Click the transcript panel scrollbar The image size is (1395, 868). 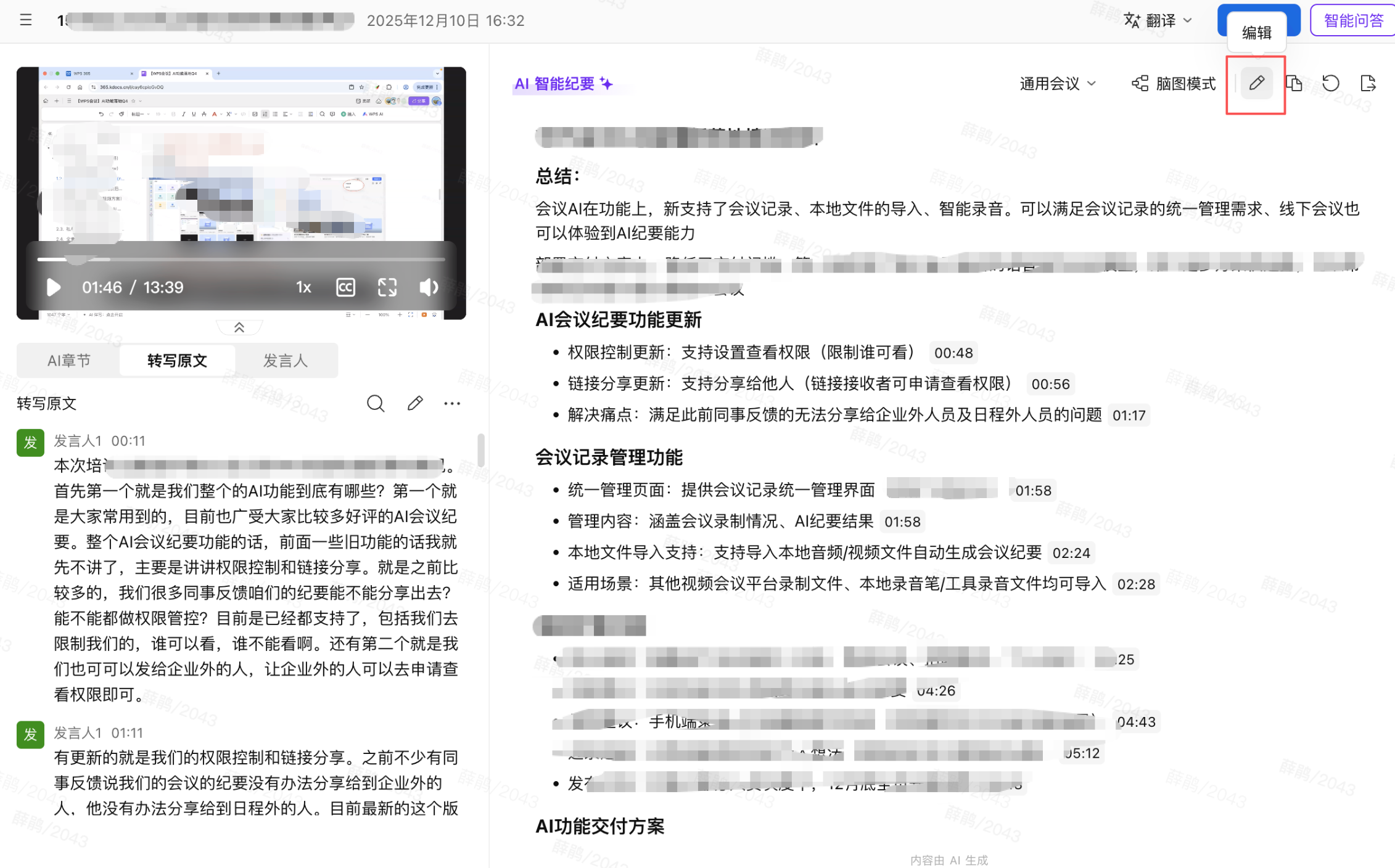480,450
